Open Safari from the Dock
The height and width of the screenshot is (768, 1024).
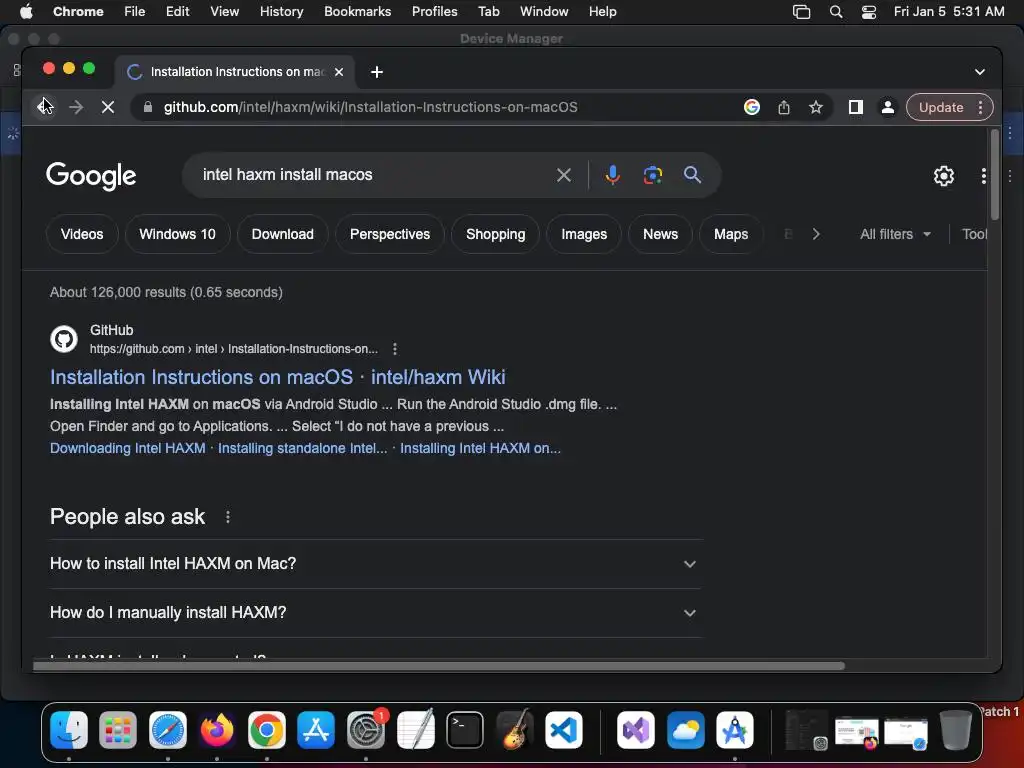click(168, 730)
